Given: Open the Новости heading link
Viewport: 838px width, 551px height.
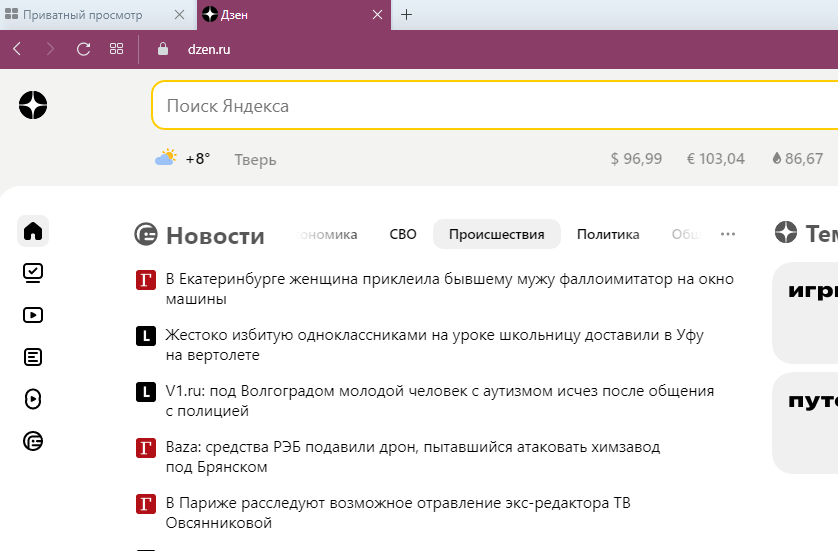Looking at the screenshot, I should pos(215,236).
